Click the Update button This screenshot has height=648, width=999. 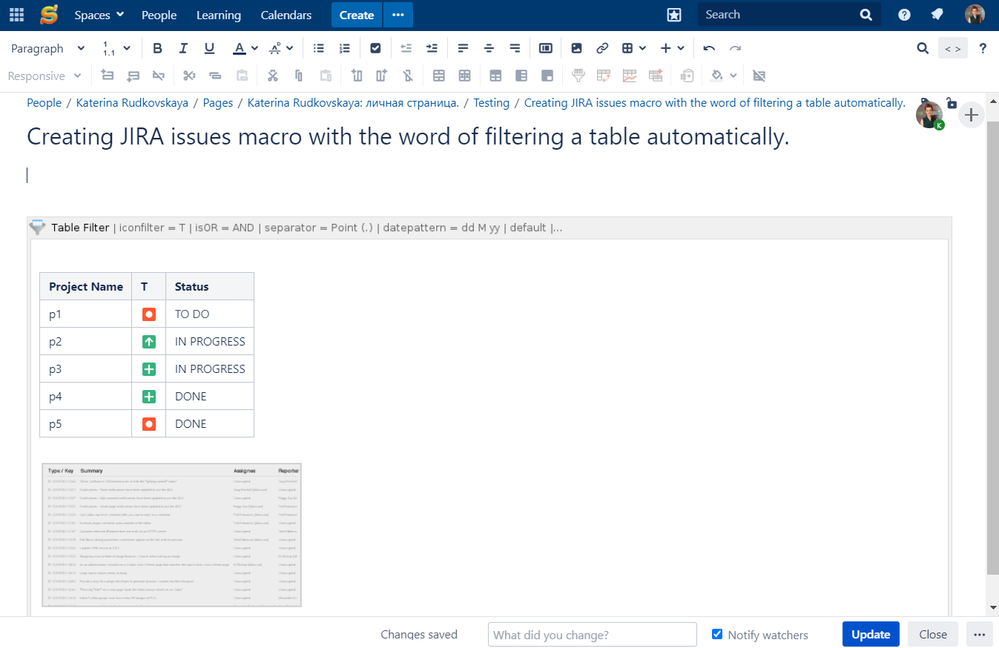(870, 634)
